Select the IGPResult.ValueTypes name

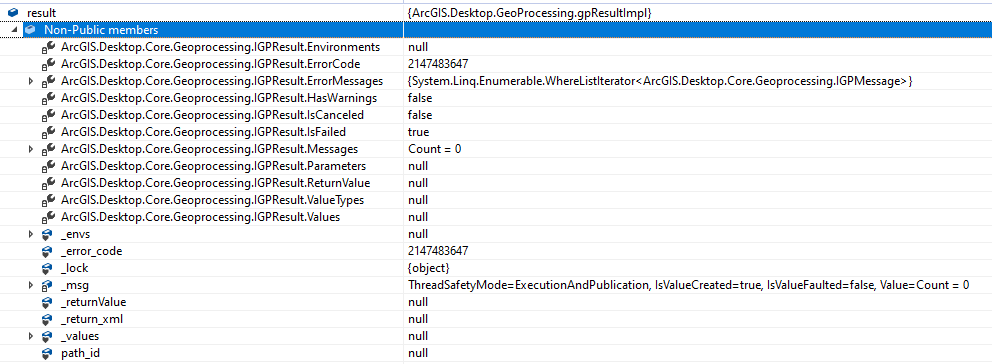click(213, 200)
